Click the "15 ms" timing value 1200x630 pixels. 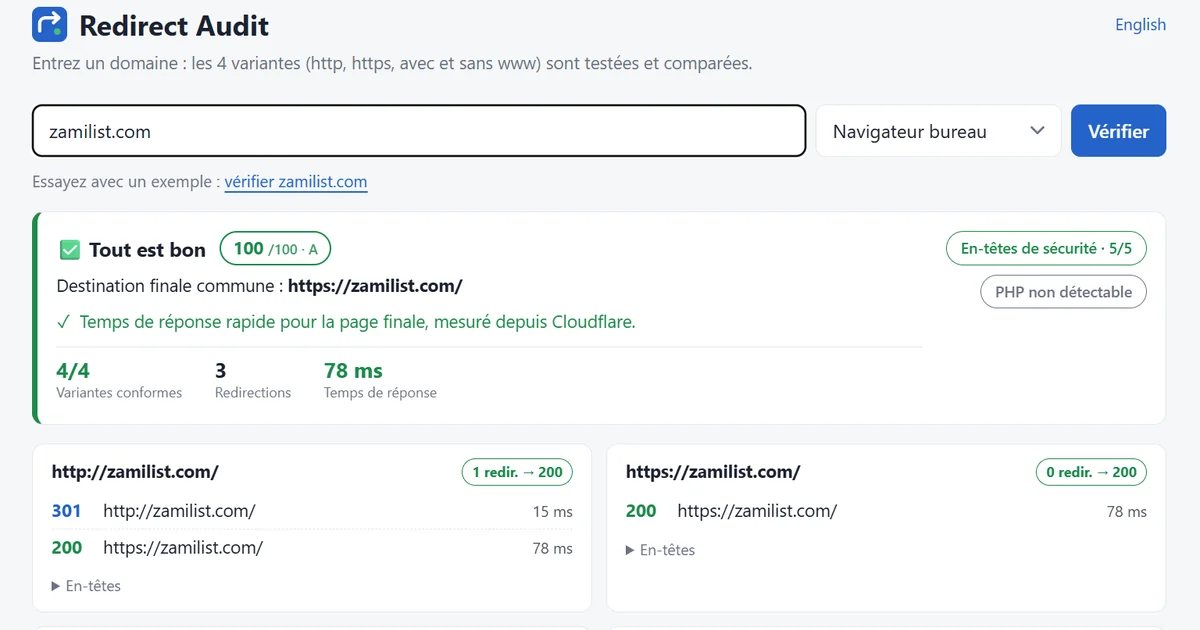click(x=553, y=512)
